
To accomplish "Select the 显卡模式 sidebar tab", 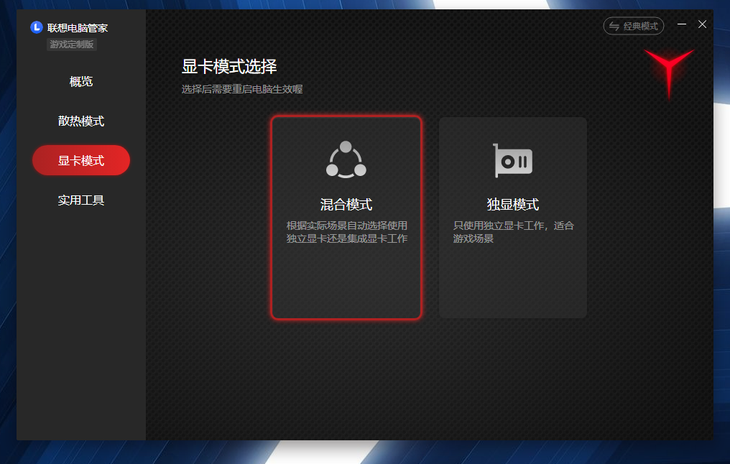I will [81, 160].
